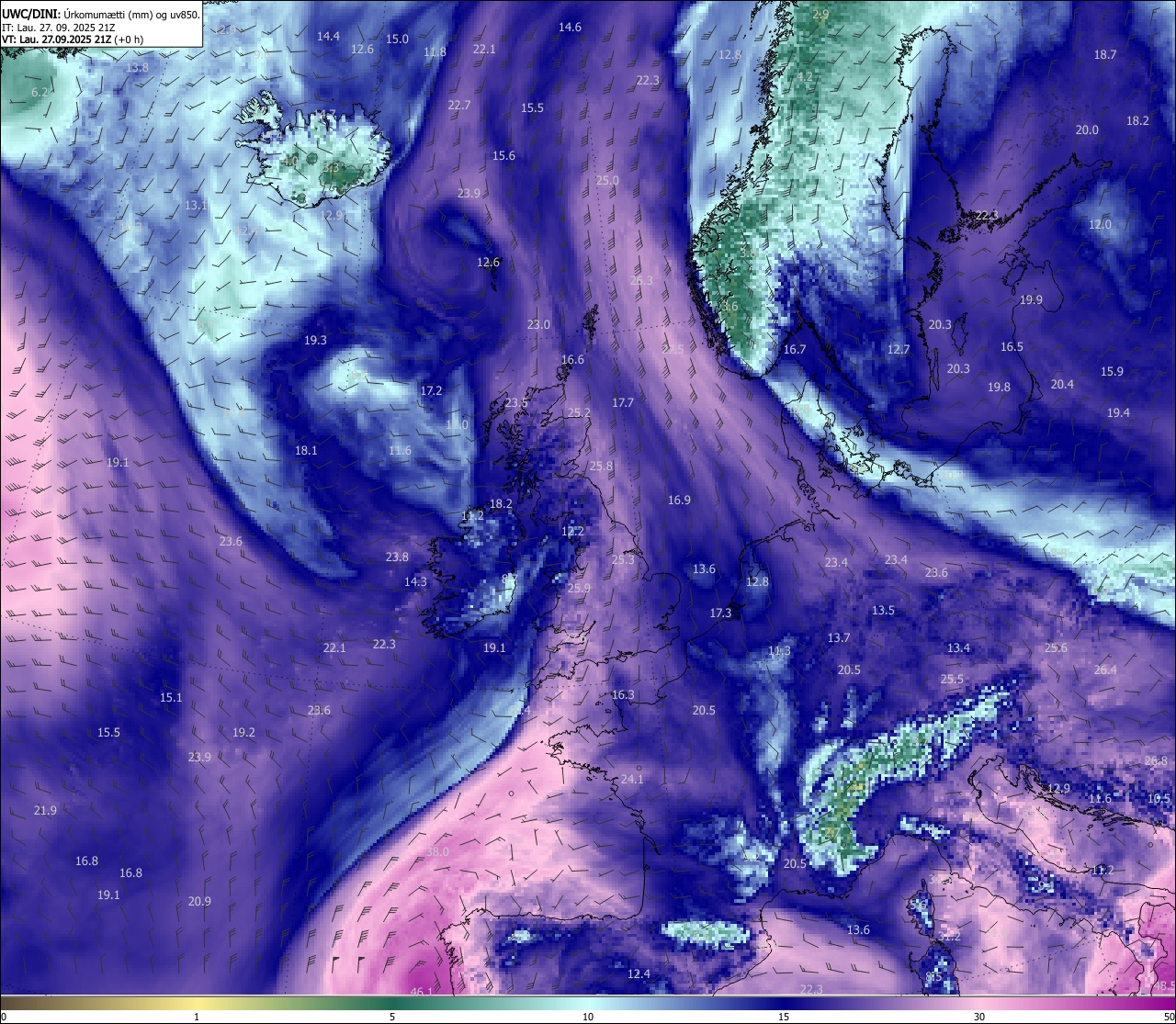The image size is (1176, 1024).
Task: Click the IT: Lau. 27. 09. 2025 21Z line
Action: click(58, 27)
